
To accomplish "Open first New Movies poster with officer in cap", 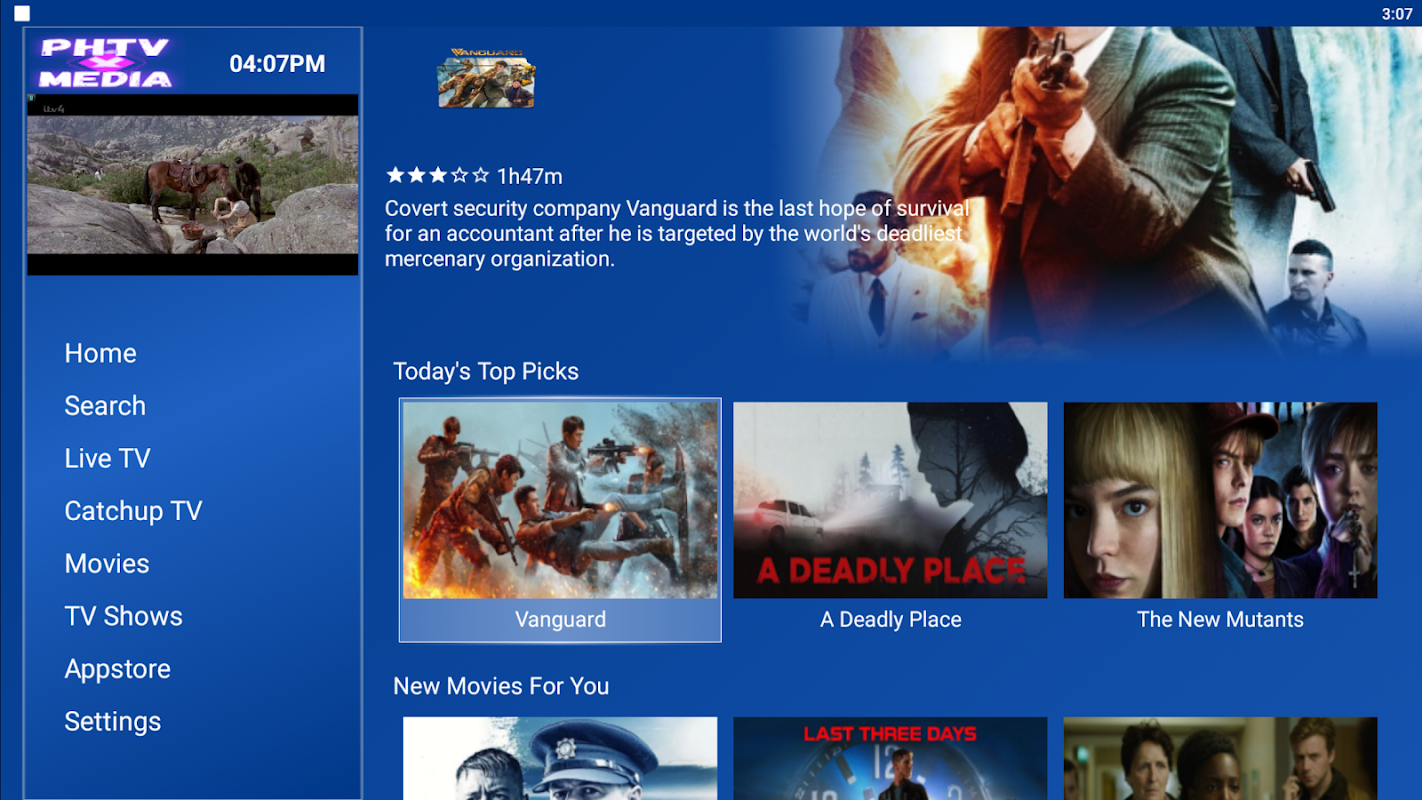I will tap(560, 758).
